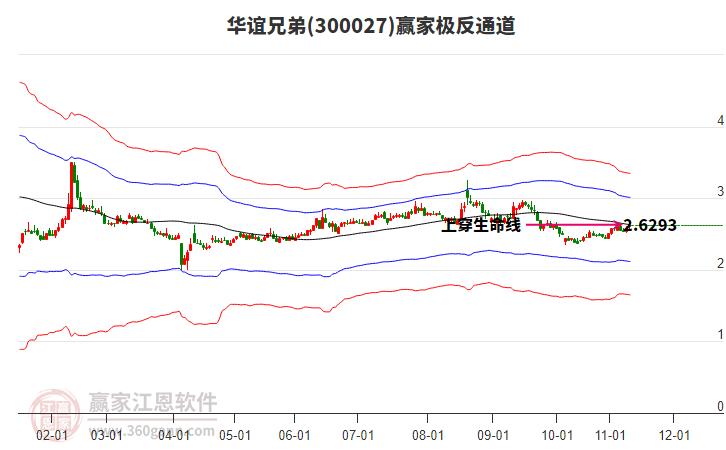Click the 06-01 date label
The image size is (726, 450).
click(294, 435)
